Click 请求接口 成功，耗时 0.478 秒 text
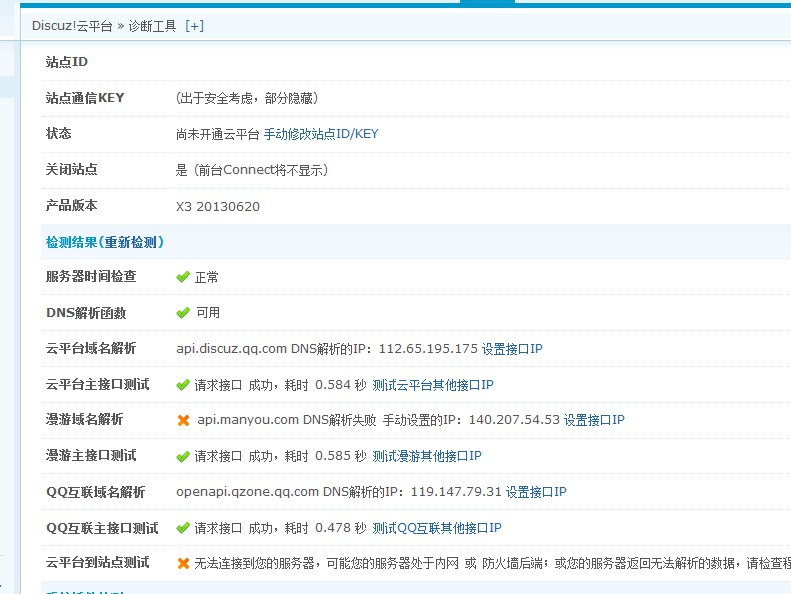The height and width of the screenshot is (594, 791). coord(280,528)
